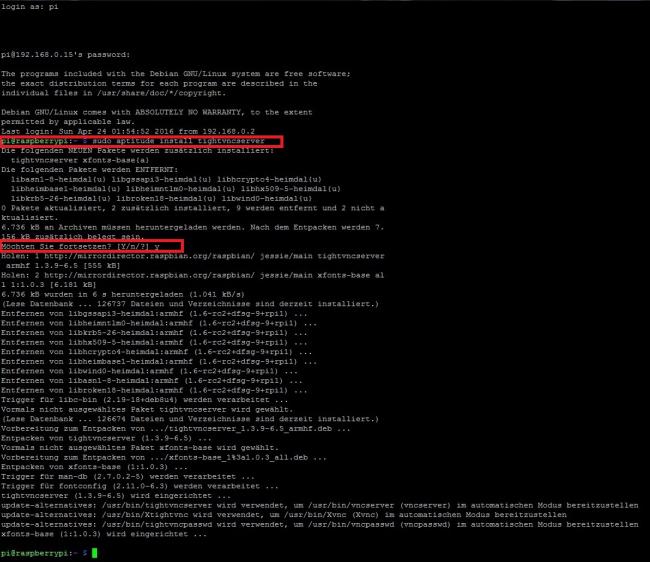Click 'Entfernen von libkrb5-26-heimdal:armhf' line
The height and width of the screenshot is (562, 650).
click(154, 332)
